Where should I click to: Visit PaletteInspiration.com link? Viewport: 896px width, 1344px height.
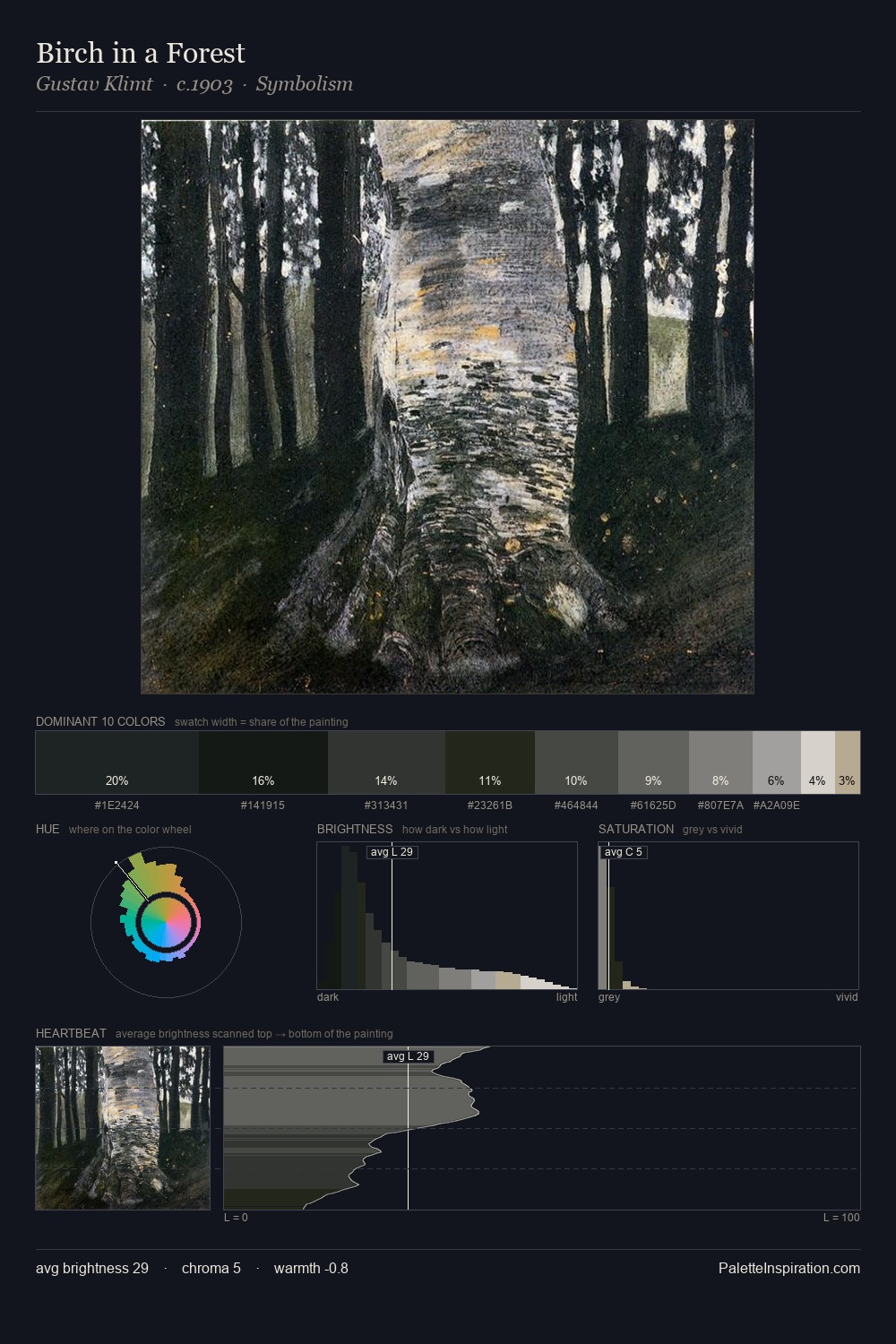789,1268
